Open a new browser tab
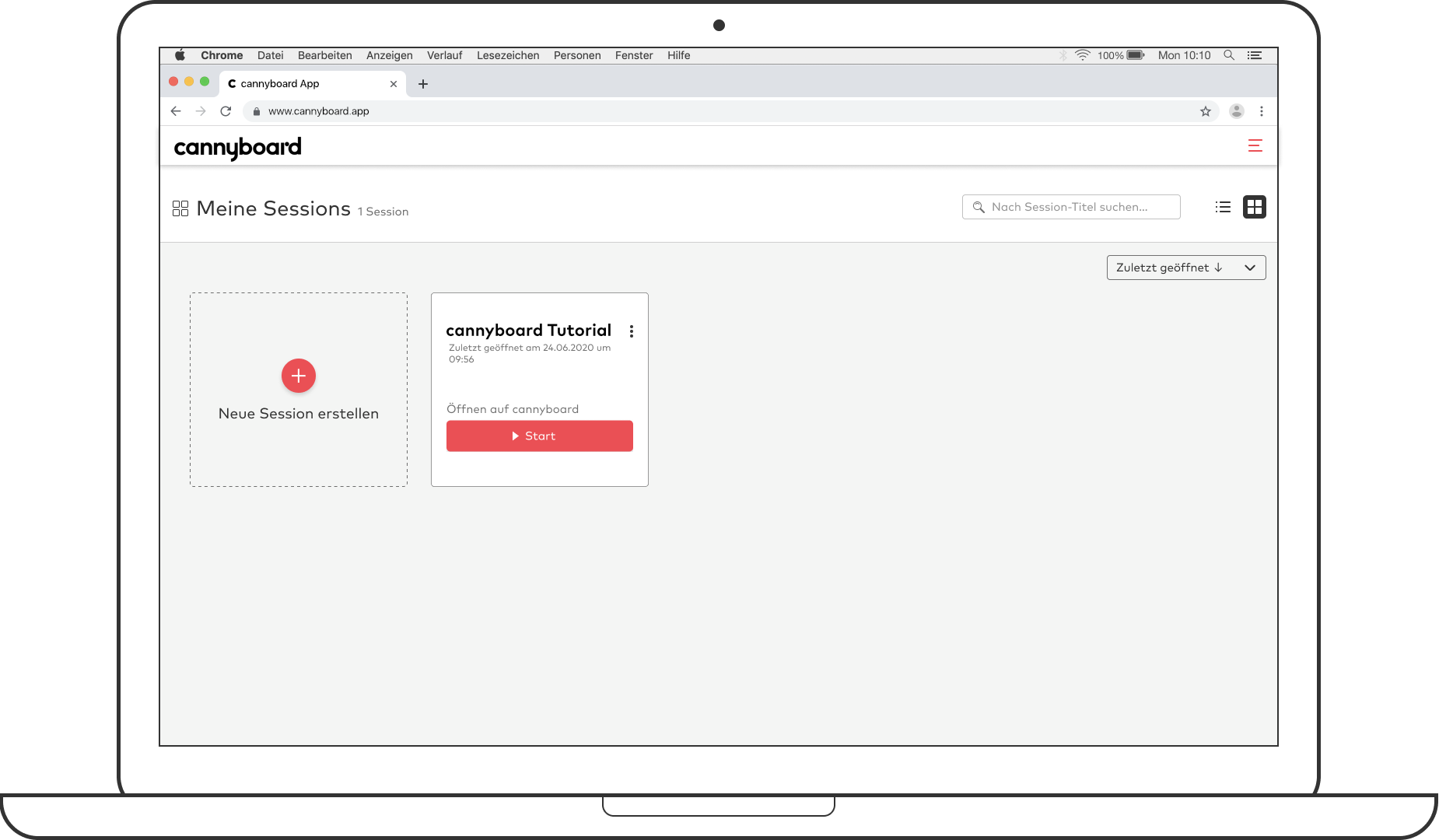This screenshot has height=840, width=1439. click(x=423, y=84)
